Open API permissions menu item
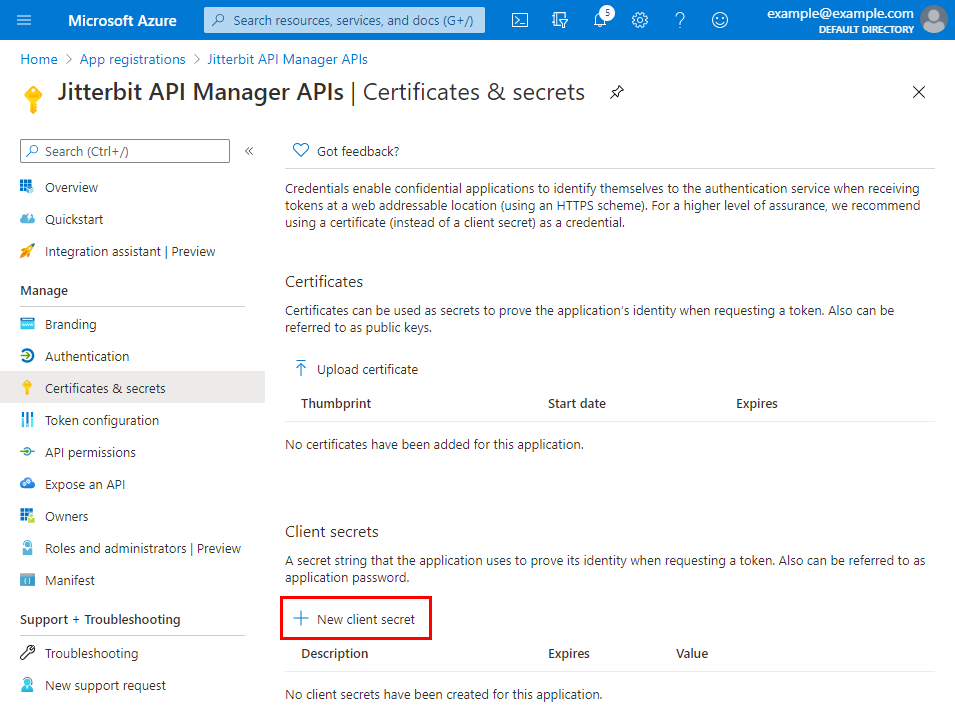Image resolution: width=955 pixels, height=707 pixels. pos(90,452)
